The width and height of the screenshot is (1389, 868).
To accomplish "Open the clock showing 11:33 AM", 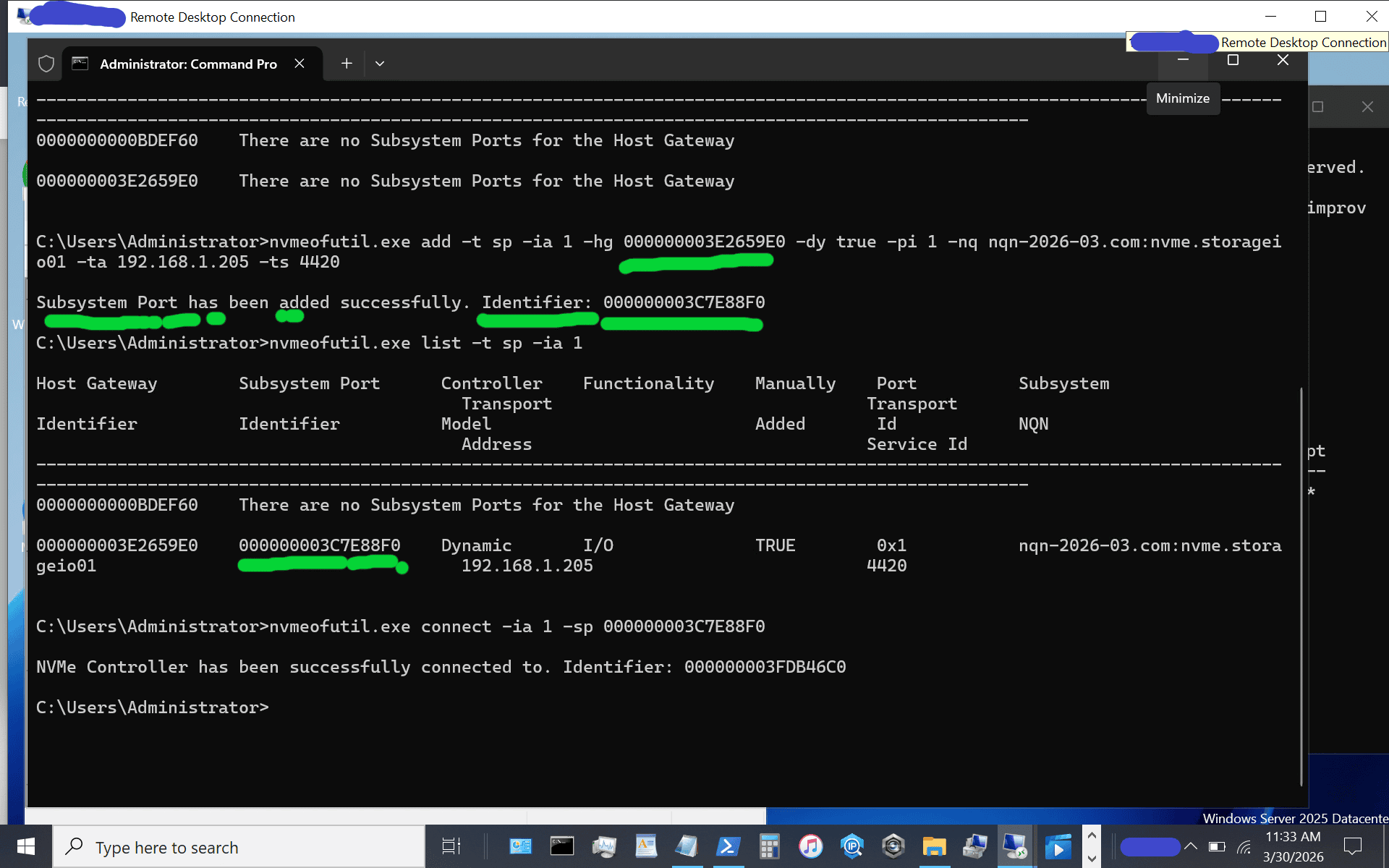I will (1294, 846).
